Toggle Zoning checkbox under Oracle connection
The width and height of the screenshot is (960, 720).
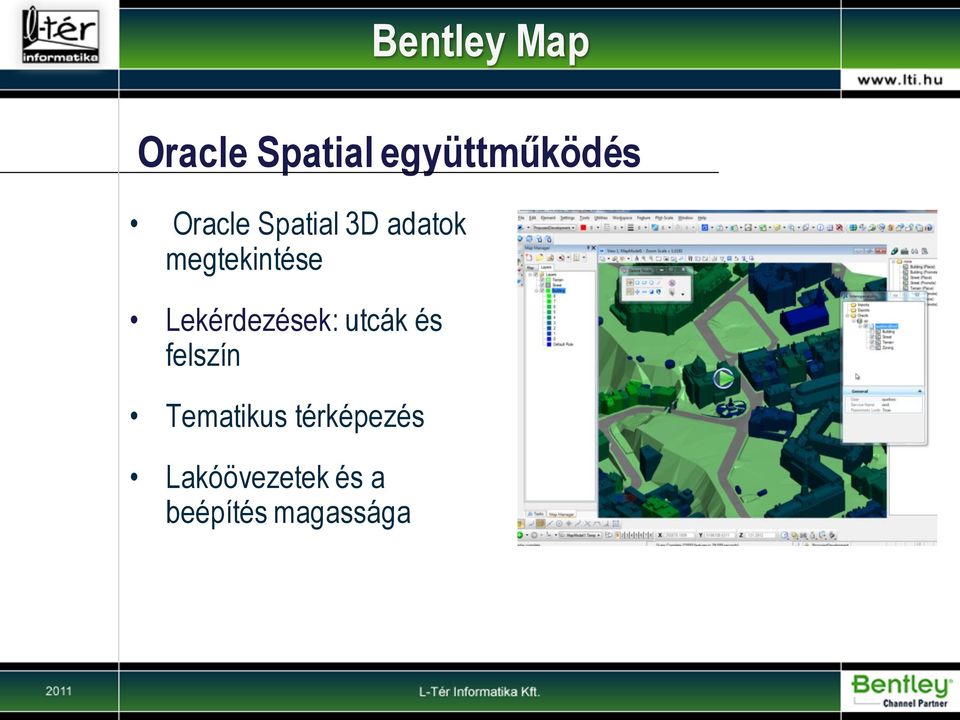click(872, 348)
